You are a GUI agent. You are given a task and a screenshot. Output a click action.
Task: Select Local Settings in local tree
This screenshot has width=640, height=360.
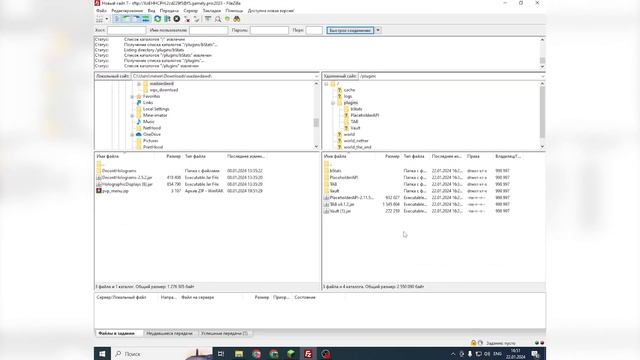[x=156, y=109]
